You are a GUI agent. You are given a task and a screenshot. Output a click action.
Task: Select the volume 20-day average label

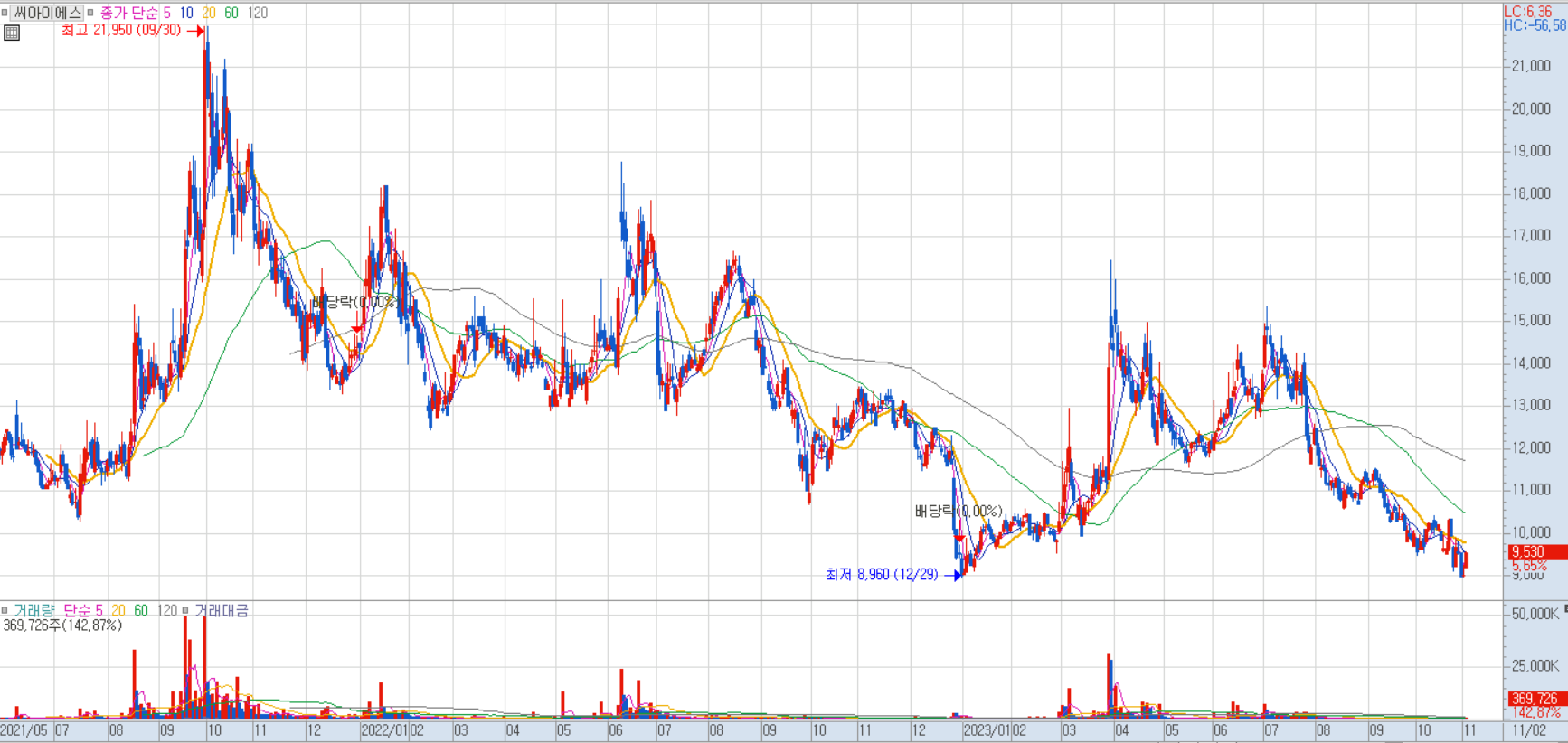(118, 610)
